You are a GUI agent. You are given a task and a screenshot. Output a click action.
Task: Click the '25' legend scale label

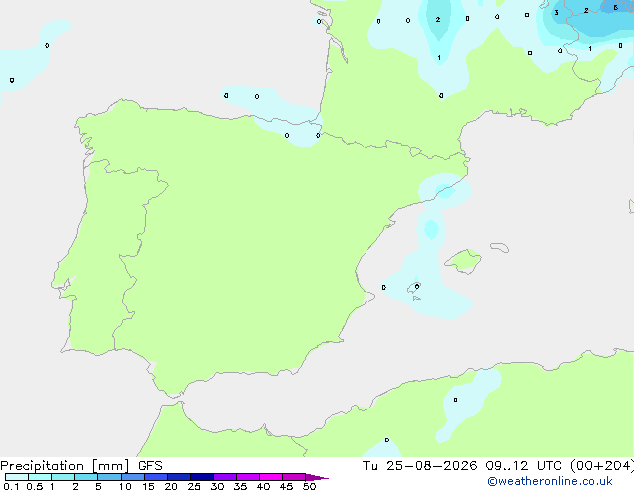tap(194, 486)
